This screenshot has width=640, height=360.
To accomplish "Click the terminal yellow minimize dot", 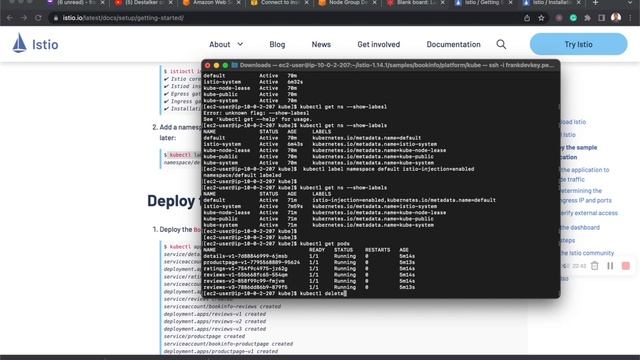I will pos(216,65).
